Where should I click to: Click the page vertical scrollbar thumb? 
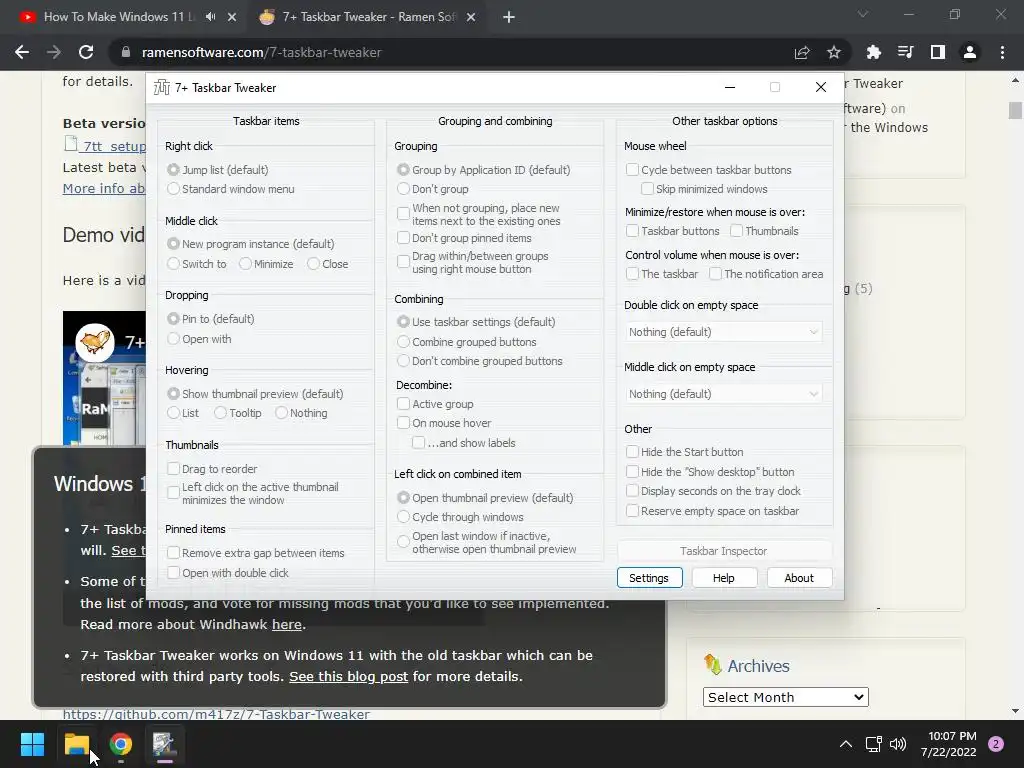pyautogui.click(x=1015, y=110)
